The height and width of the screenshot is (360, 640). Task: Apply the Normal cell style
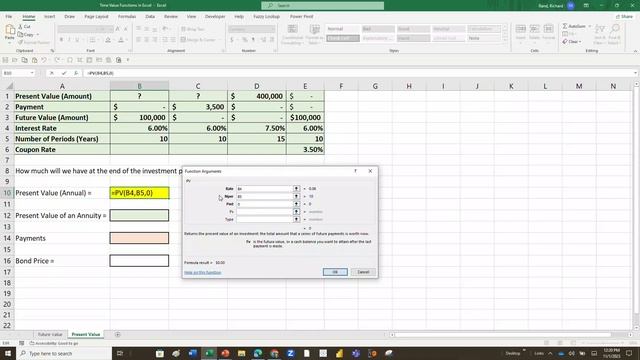click(x=342, y=29)
